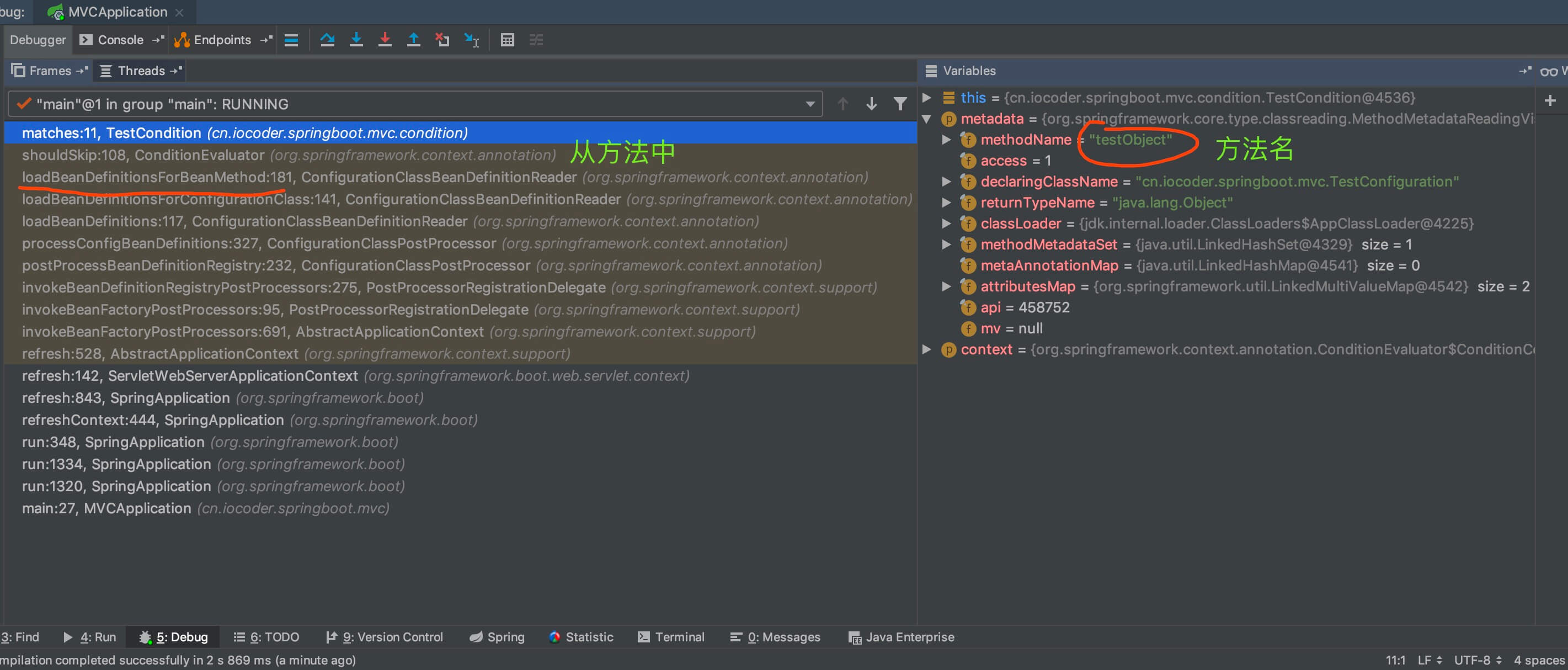
Task: Expand the attributesMap field node
Action: (x=947, y=286)
